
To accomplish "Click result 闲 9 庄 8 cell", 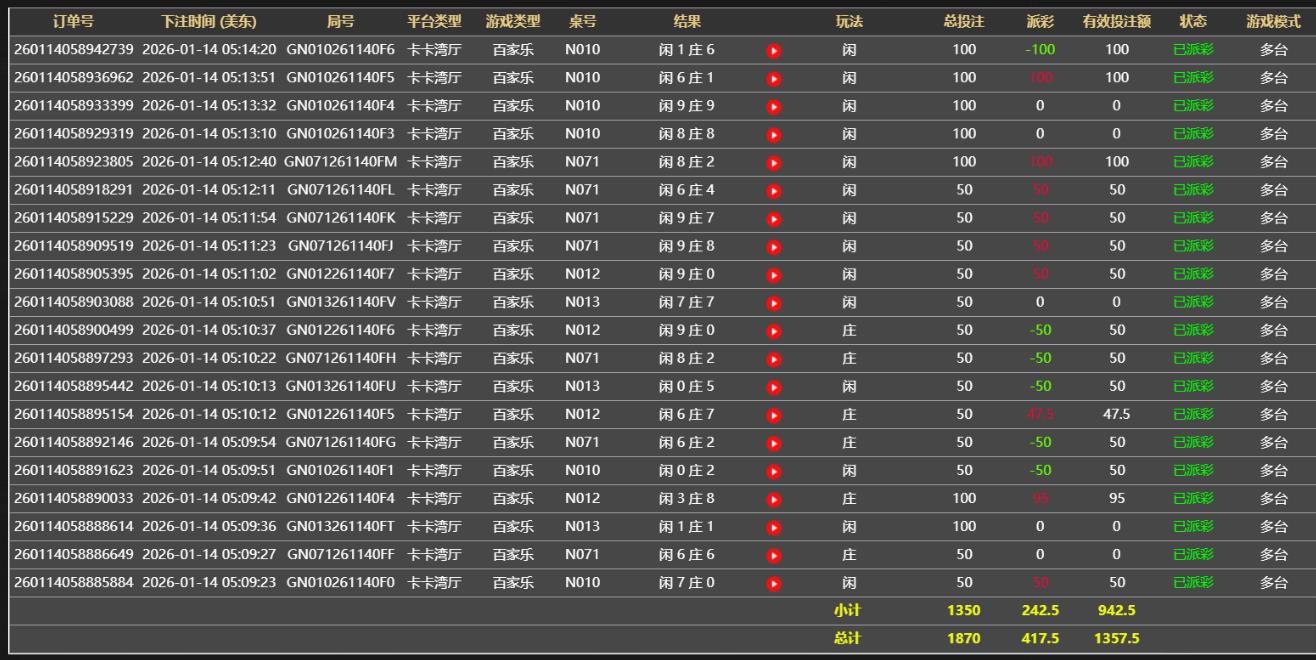I will [x=686, y=245].
